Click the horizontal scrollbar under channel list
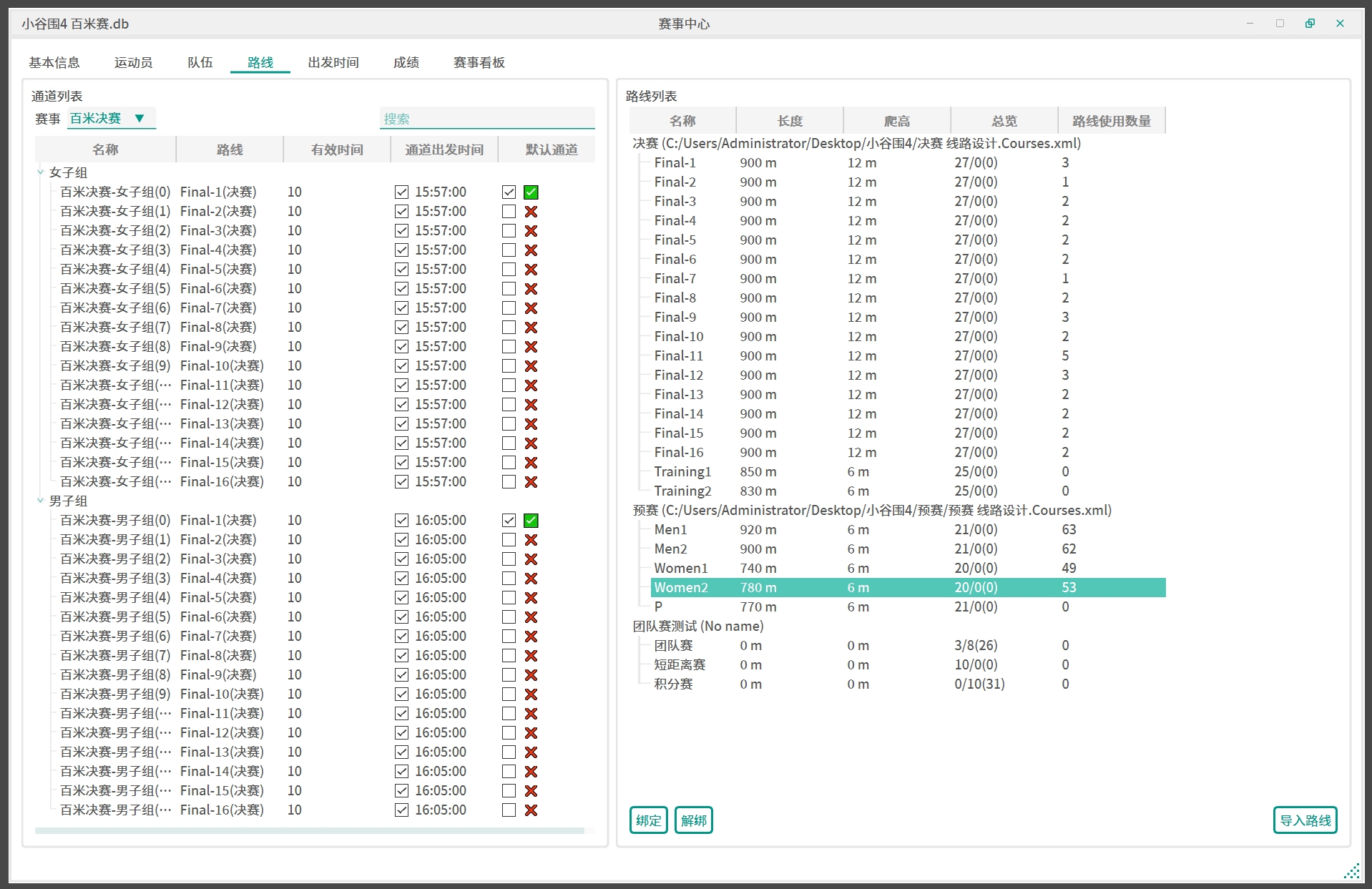 click(x=309, y=830)
